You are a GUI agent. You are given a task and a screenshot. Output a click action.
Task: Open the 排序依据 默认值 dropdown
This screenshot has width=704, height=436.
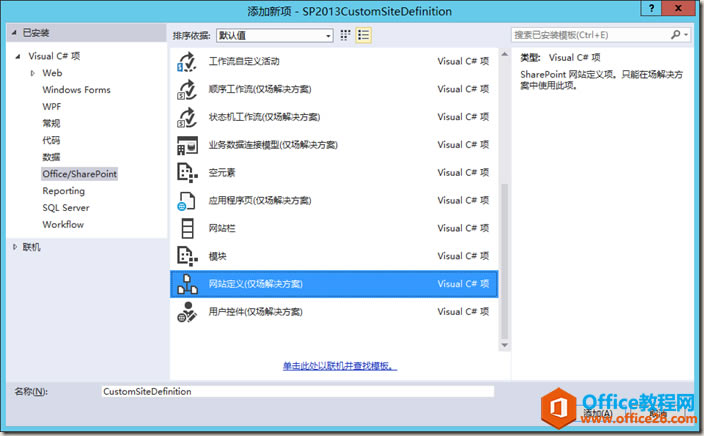[x=274, y=35]
